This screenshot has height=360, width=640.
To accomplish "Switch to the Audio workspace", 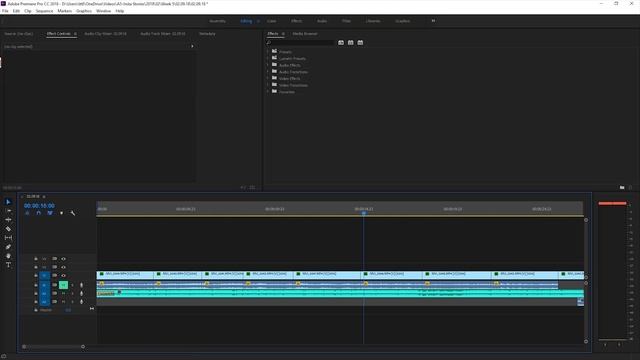I will [322, 21].
